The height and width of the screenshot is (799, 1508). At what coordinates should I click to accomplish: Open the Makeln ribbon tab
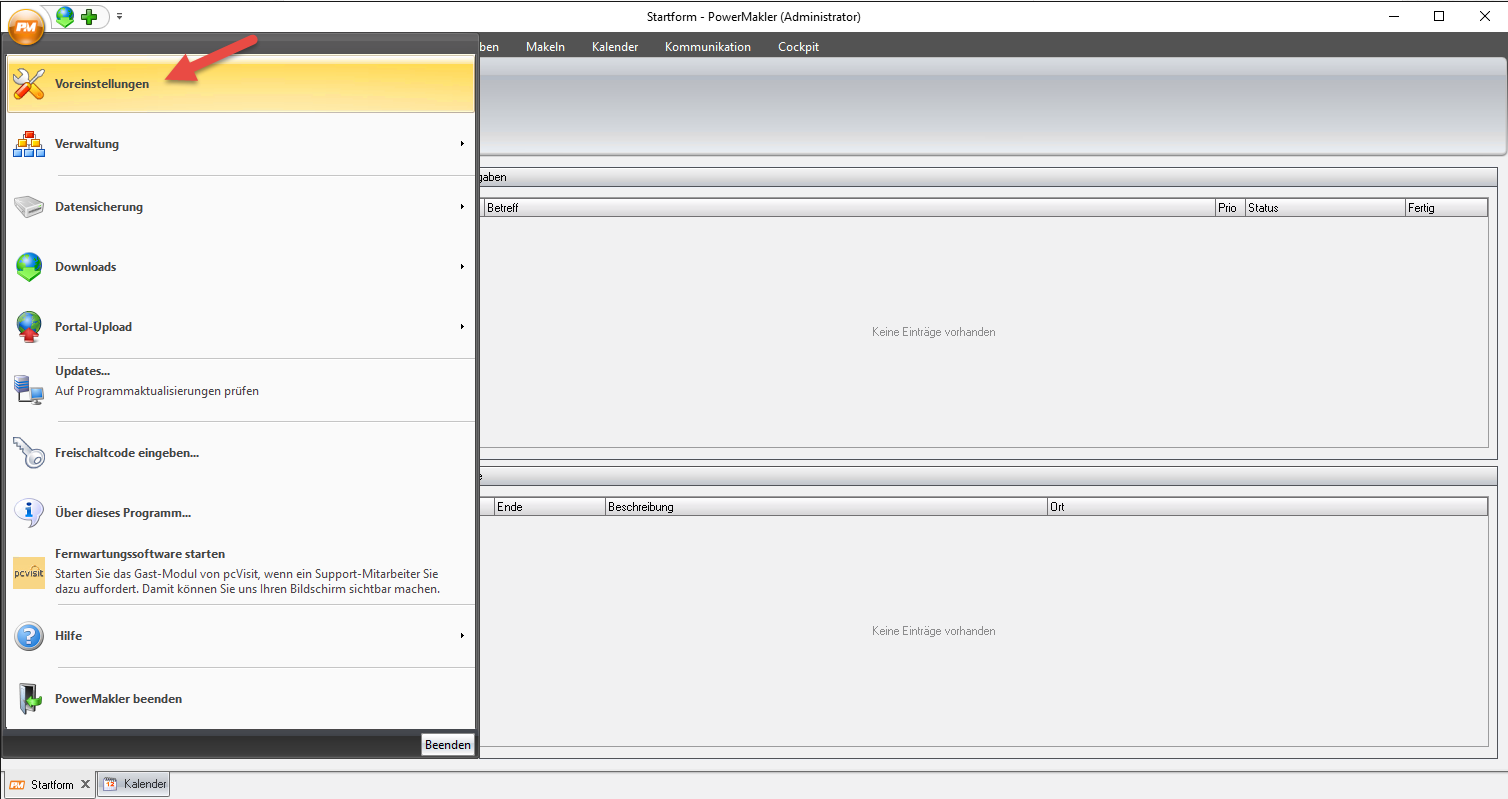pos(545,47)
